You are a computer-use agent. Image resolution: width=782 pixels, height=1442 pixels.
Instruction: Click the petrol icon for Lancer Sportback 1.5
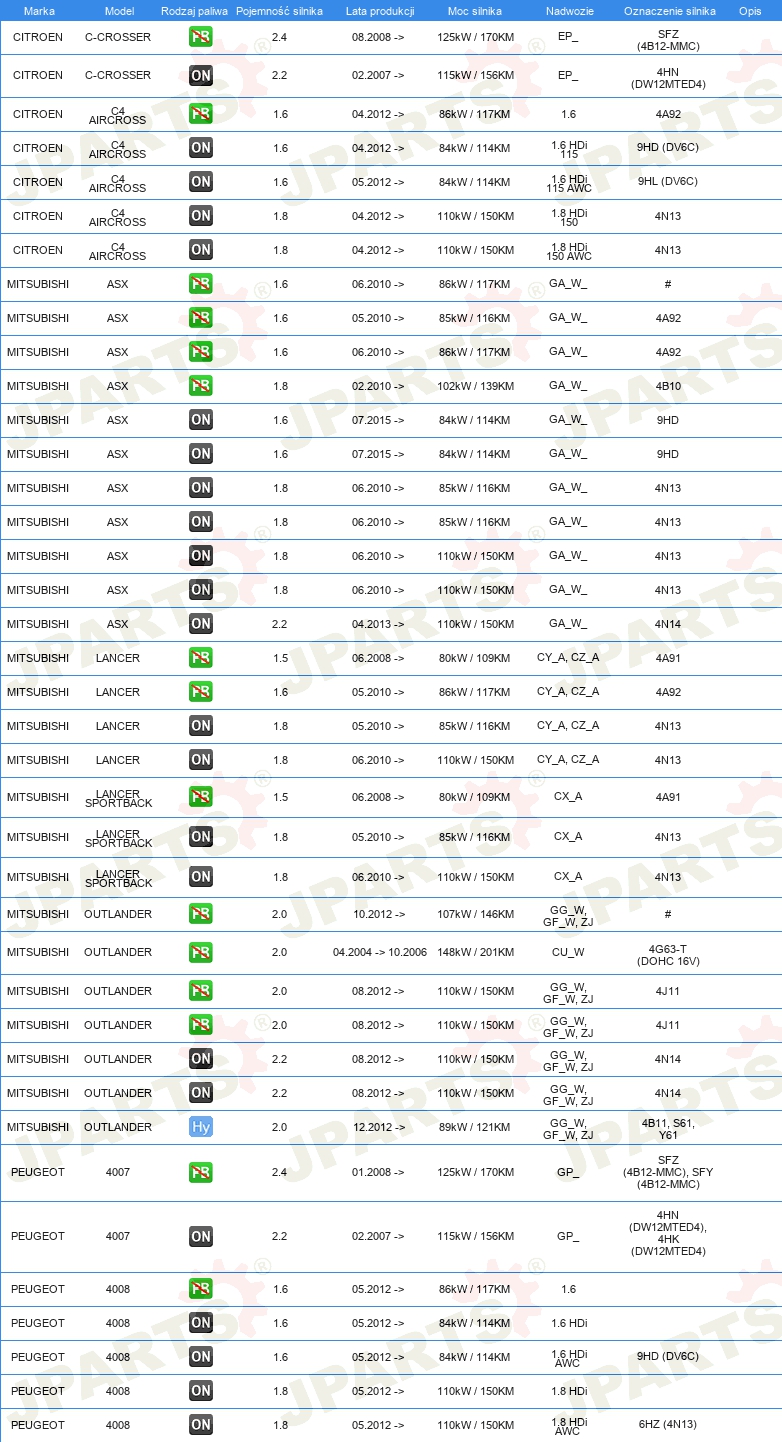[200, 797]
